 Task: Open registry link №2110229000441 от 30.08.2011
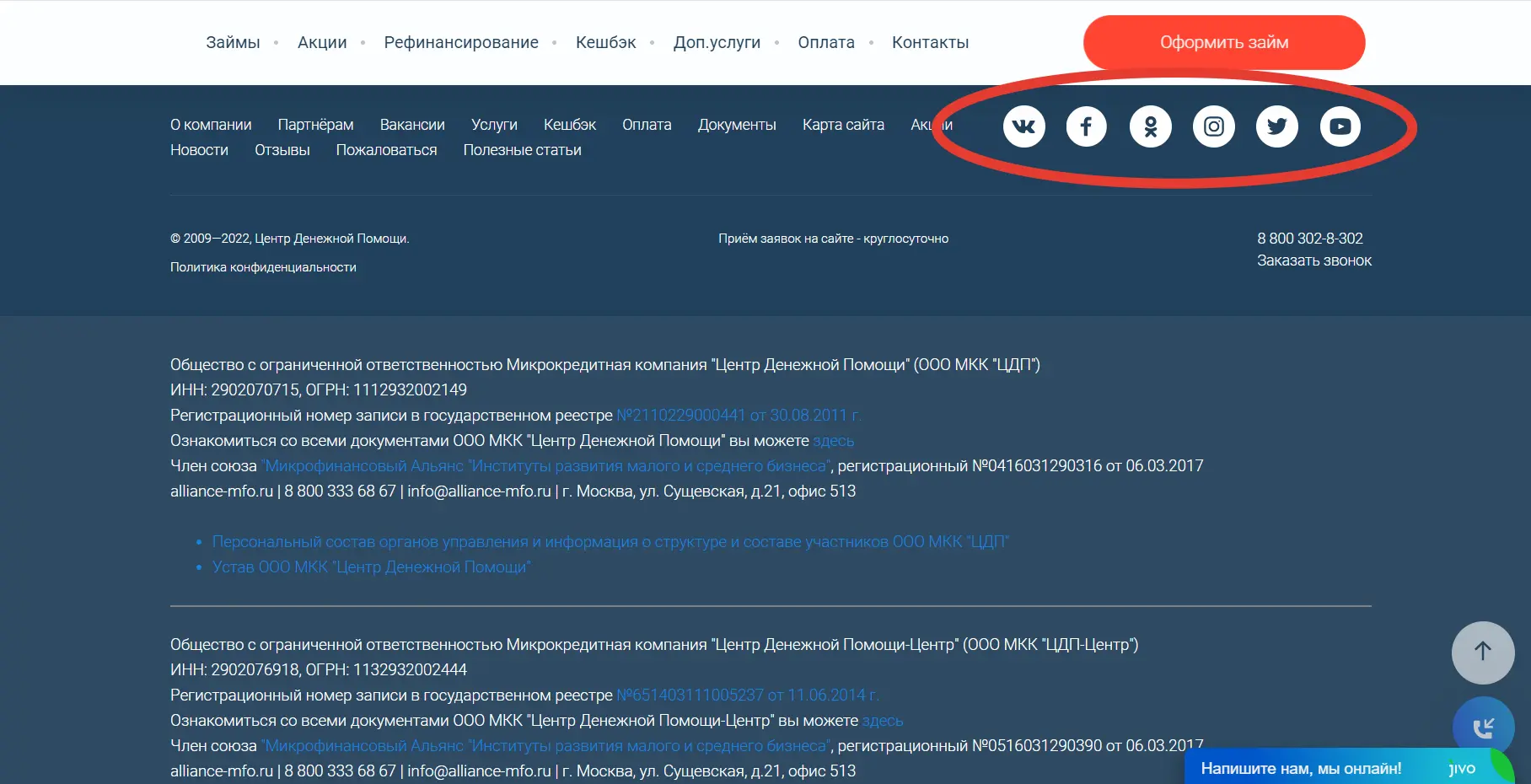click(x=738, y=416)
